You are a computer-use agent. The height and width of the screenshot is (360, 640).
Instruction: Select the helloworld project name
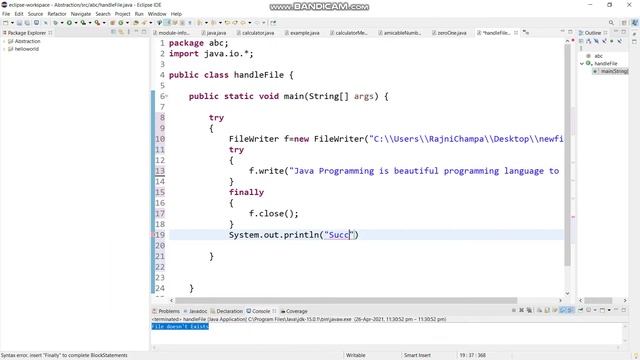[x=27, y=49]
